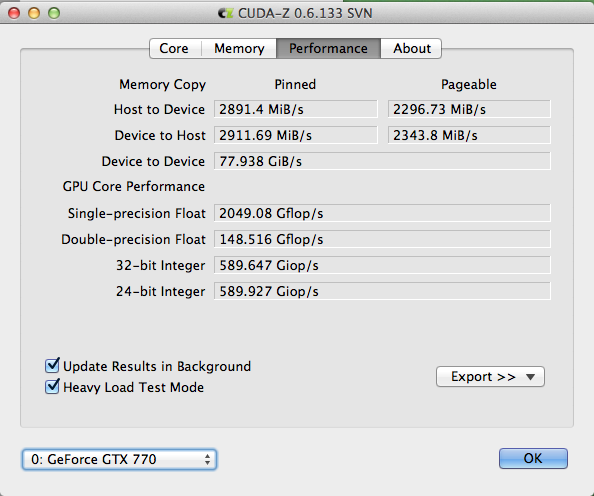The image size is (594, 496).
Task: Disable Update Results in Background checkbox
Action: coord(52,366)
